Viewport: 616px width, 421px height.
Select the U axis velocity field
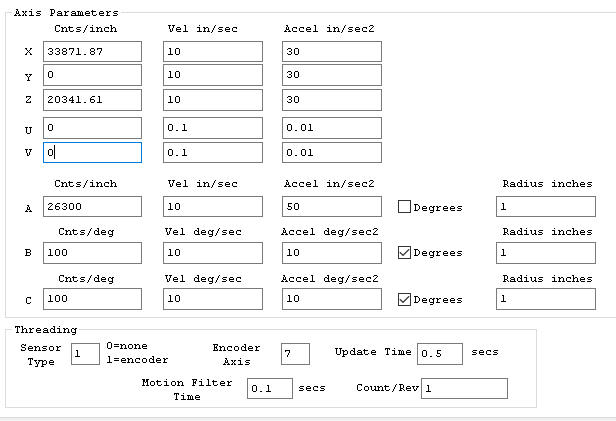click(x=212, y=128)
